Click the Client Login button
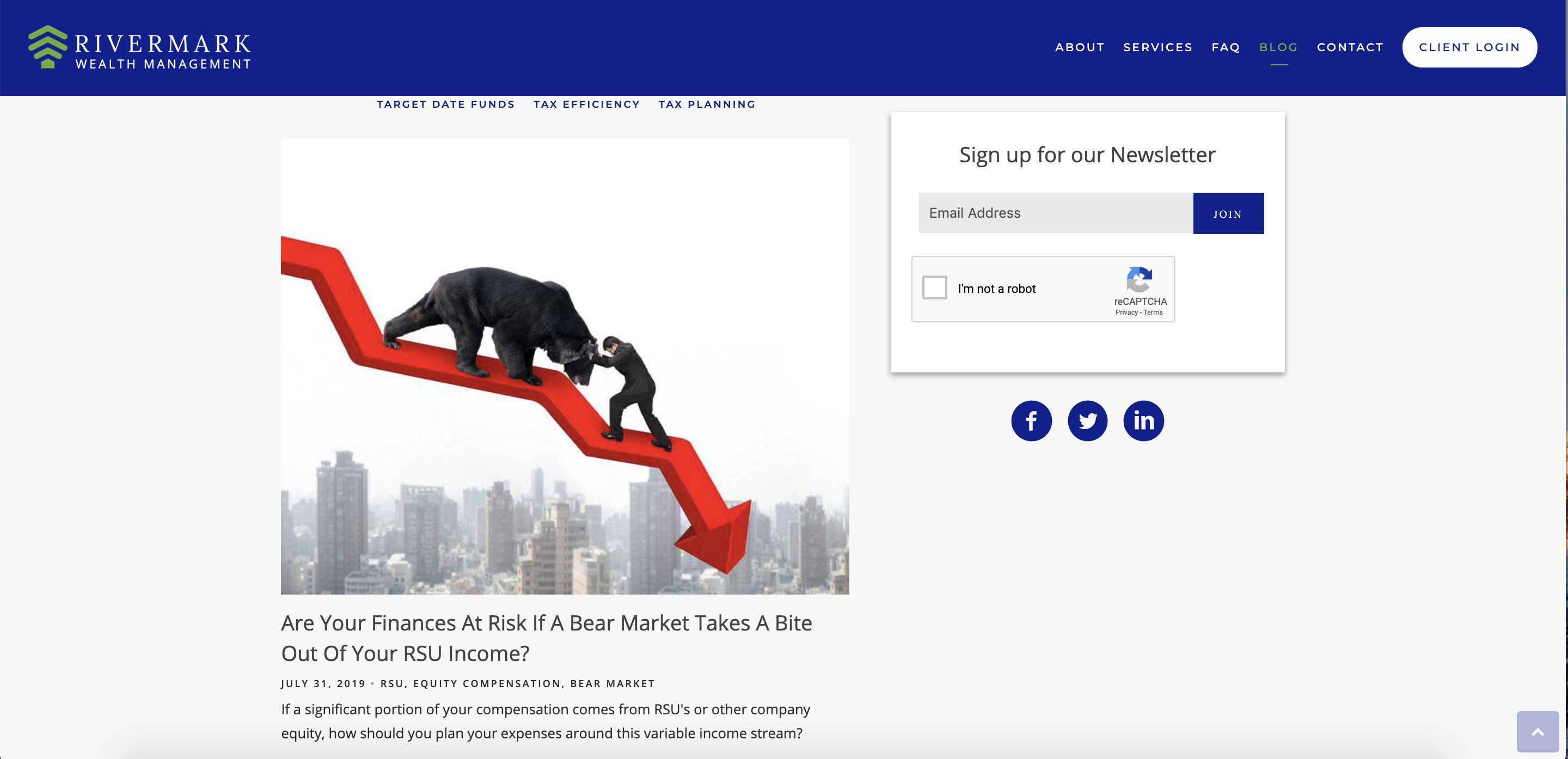Viewport: 1568px width, 759px height. (1469, 47)
